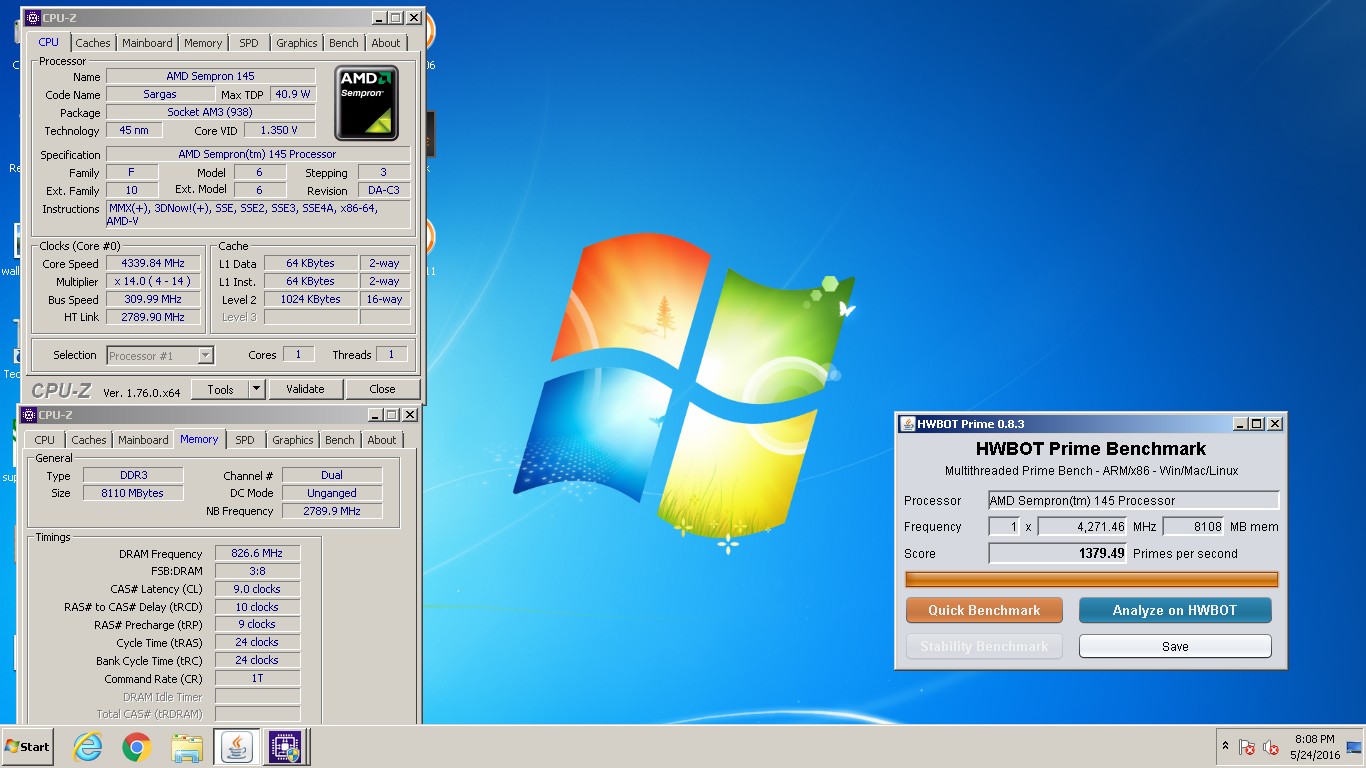The width and height of the screenshot is (1366, 768).
Task: Click the Package value Socket AM3 (938)
Action: [x=211, y=112]
